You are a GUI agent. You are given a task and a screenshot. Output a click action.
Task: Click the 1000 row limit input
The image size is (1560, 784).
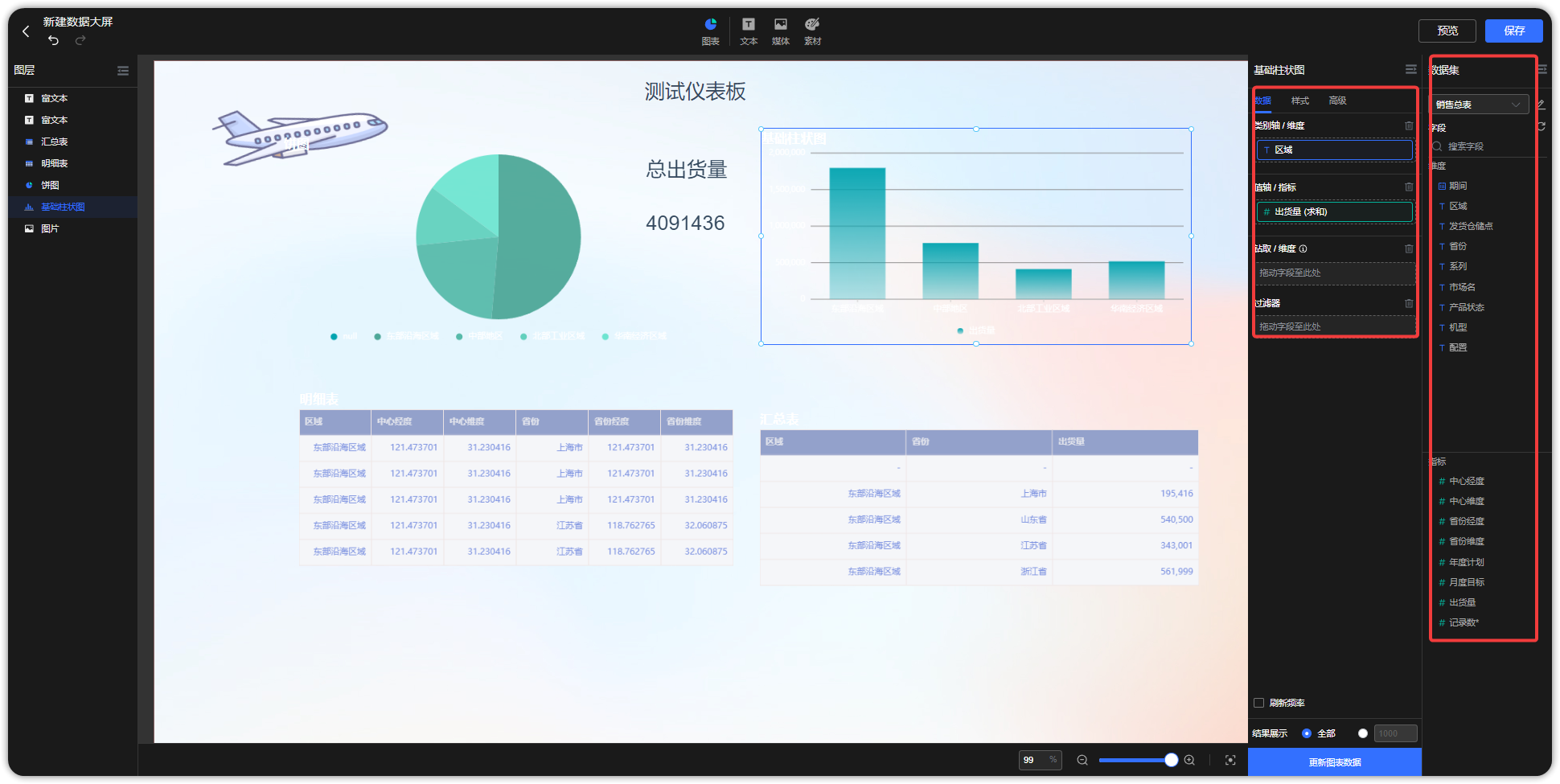pyautogui.click(x=1396, y=733)
